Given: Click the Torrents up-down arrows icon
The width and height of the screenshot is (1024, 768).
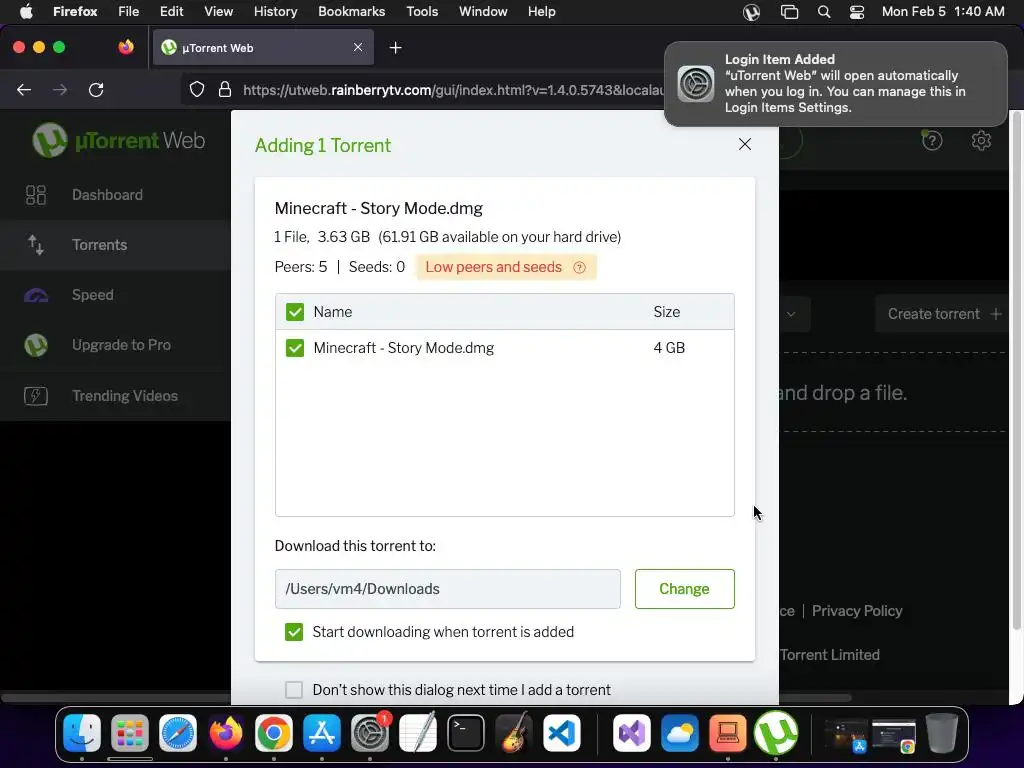Looking at the screenshot, I should (x=36, y=245).
